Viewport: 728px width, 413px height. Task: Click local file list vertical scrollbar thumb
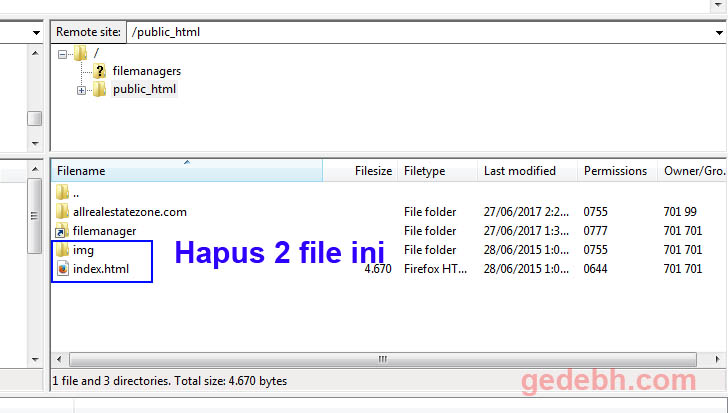tap(34, 216)
